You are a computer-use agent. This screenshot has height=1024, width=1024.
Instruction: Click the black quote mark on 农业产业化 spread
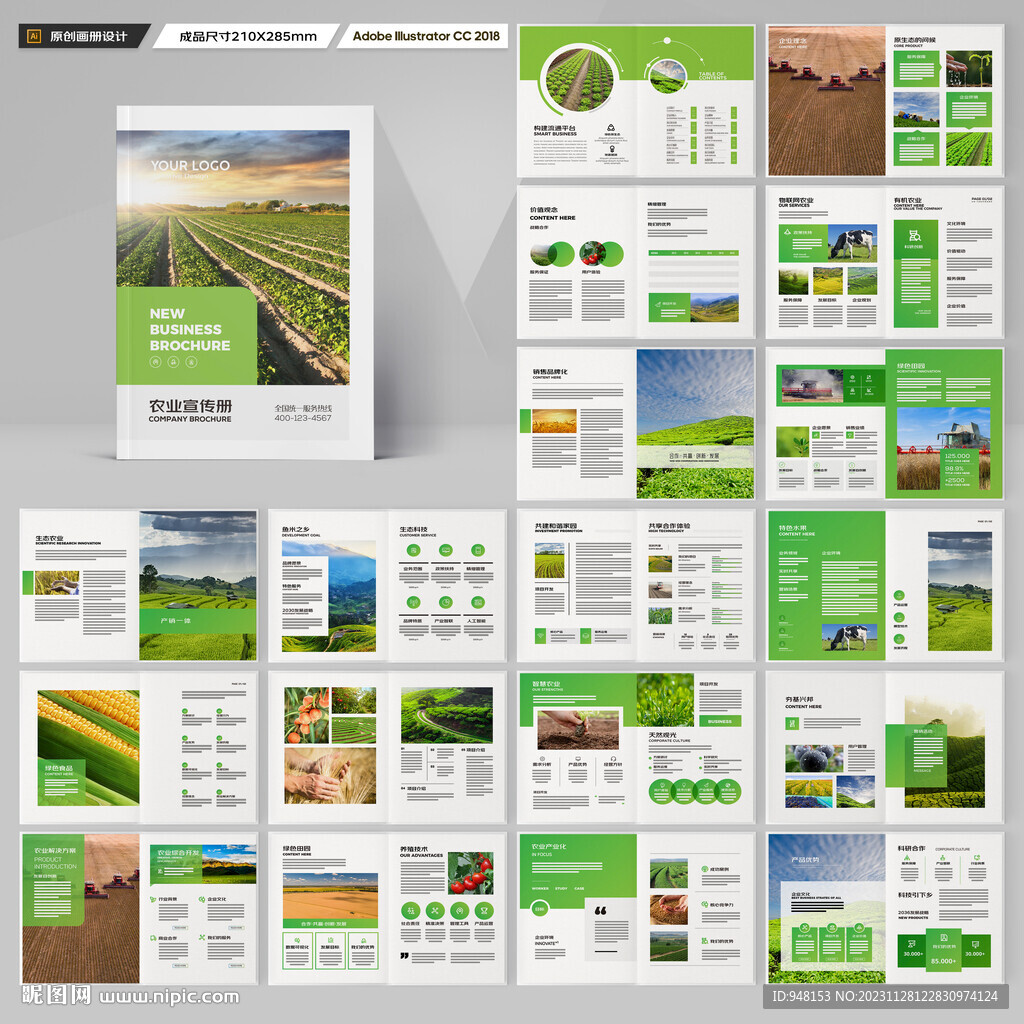pyautogui.click(x=600, y=910)
